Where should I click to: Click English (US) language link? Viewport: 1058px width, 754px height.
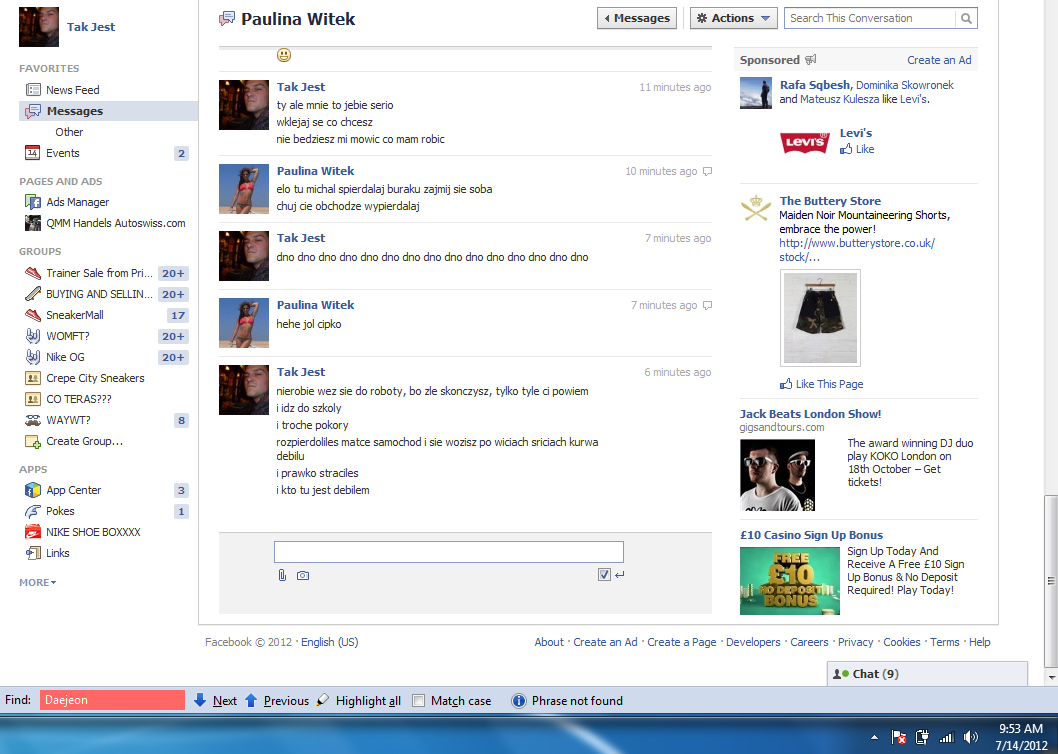point(329,642)
